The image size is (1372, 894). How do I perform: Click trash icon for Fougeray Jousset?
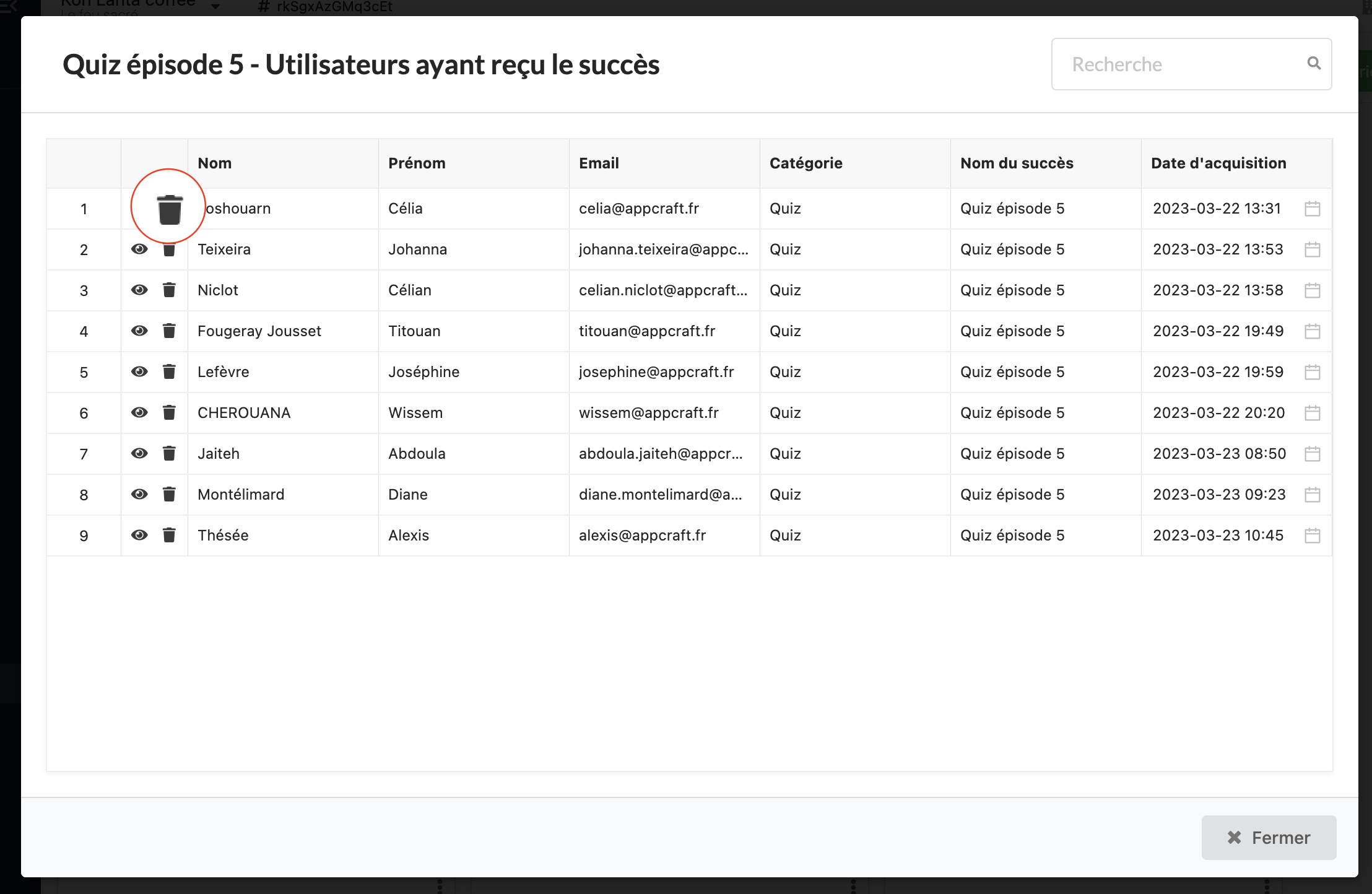click(x=169, y=331)
